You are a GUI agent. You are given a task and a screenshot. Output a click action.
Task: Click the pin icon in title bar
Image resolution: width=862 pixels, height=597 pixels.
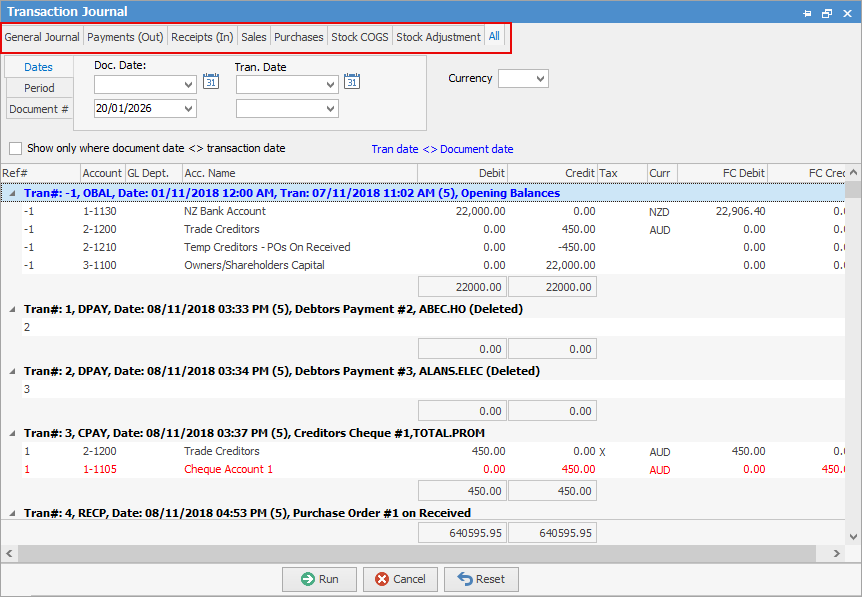click(807, 13)
